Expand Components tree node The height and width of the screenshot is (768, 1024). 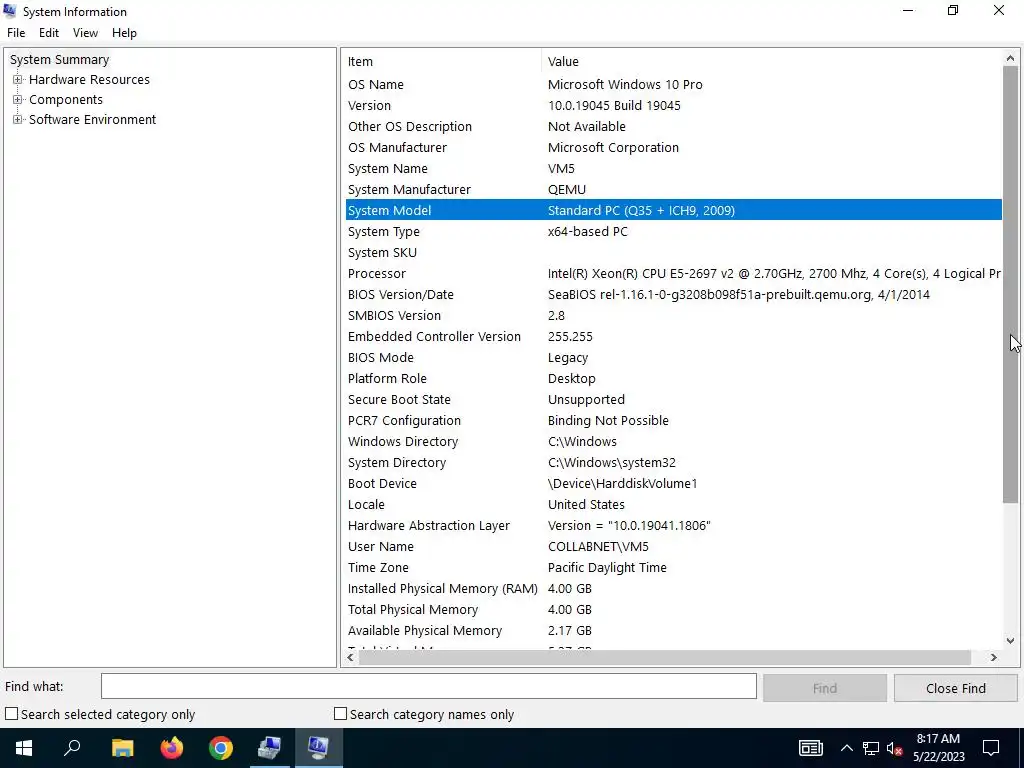(x=18, y=99)
